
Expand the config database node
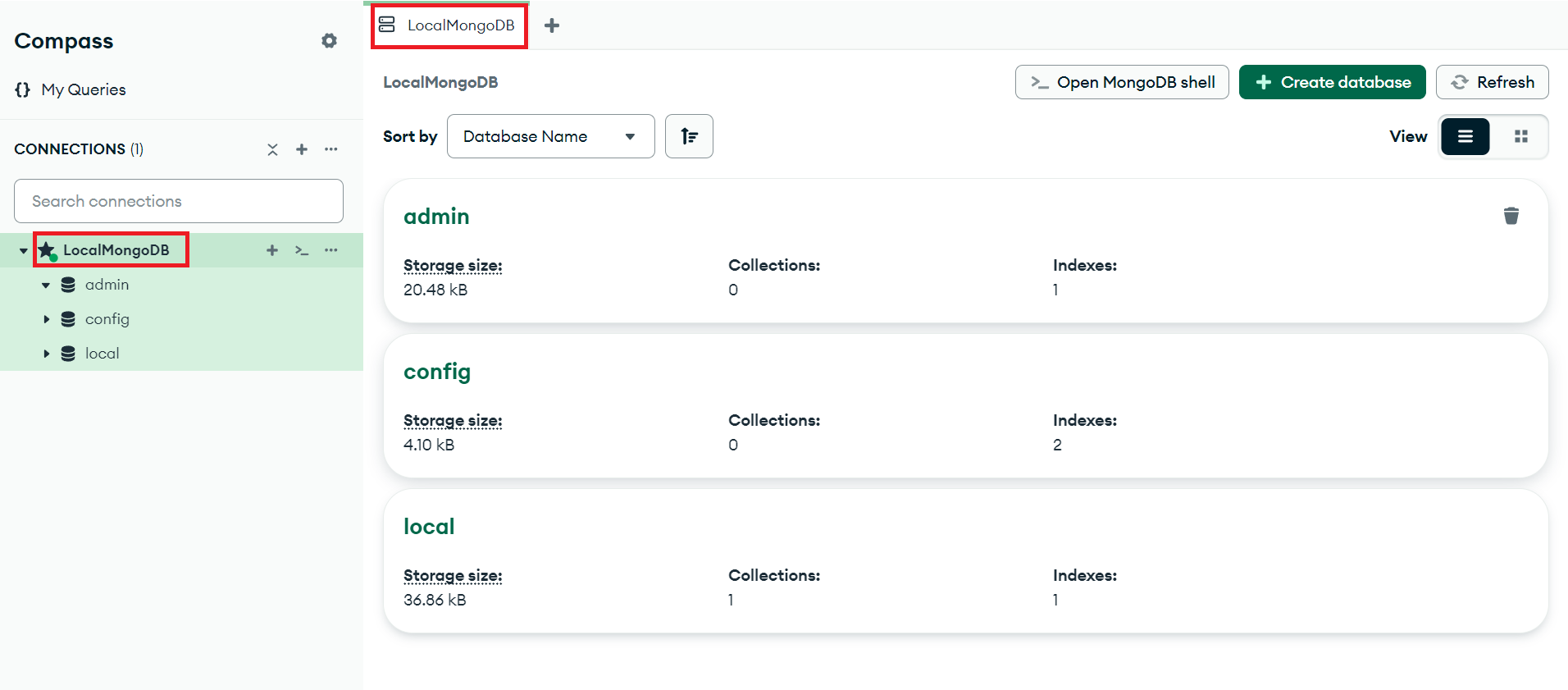coord(46,319)
